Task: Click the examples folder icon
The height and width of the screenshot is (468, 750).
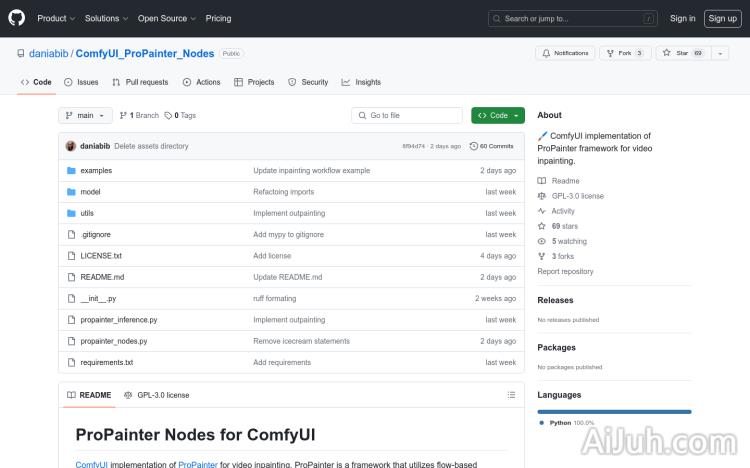Action: coord(71,170)
